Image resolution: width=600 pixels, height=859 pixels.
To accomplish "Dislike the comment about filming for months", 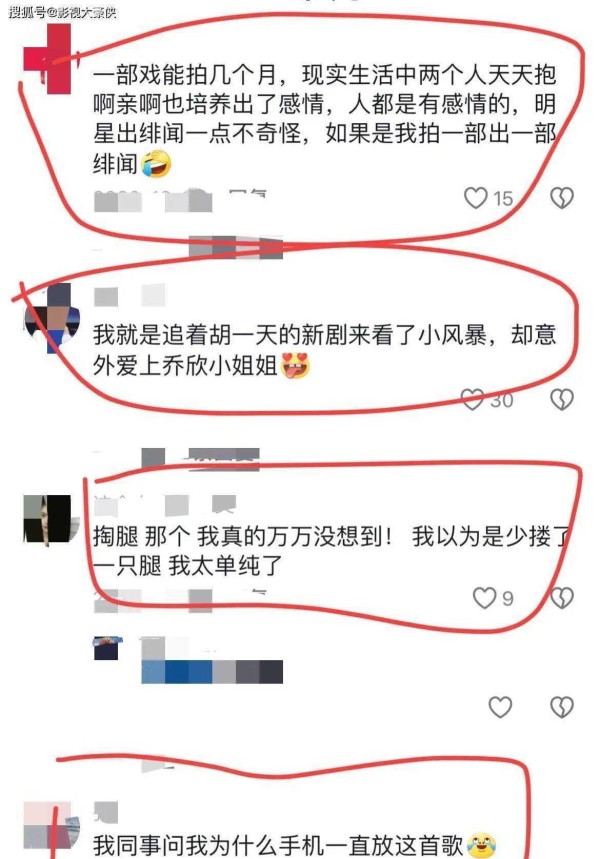I will point(562,198).
